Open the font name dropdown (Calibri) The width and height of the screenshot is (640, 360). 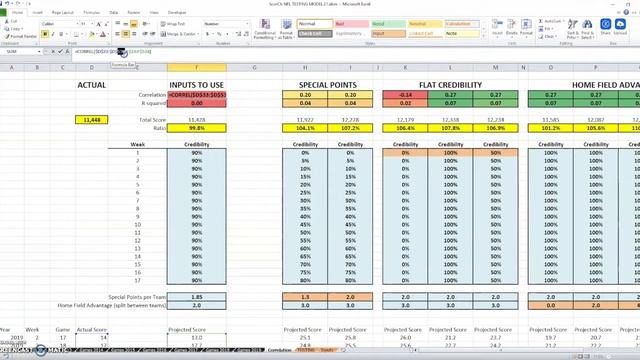point(77,24)
